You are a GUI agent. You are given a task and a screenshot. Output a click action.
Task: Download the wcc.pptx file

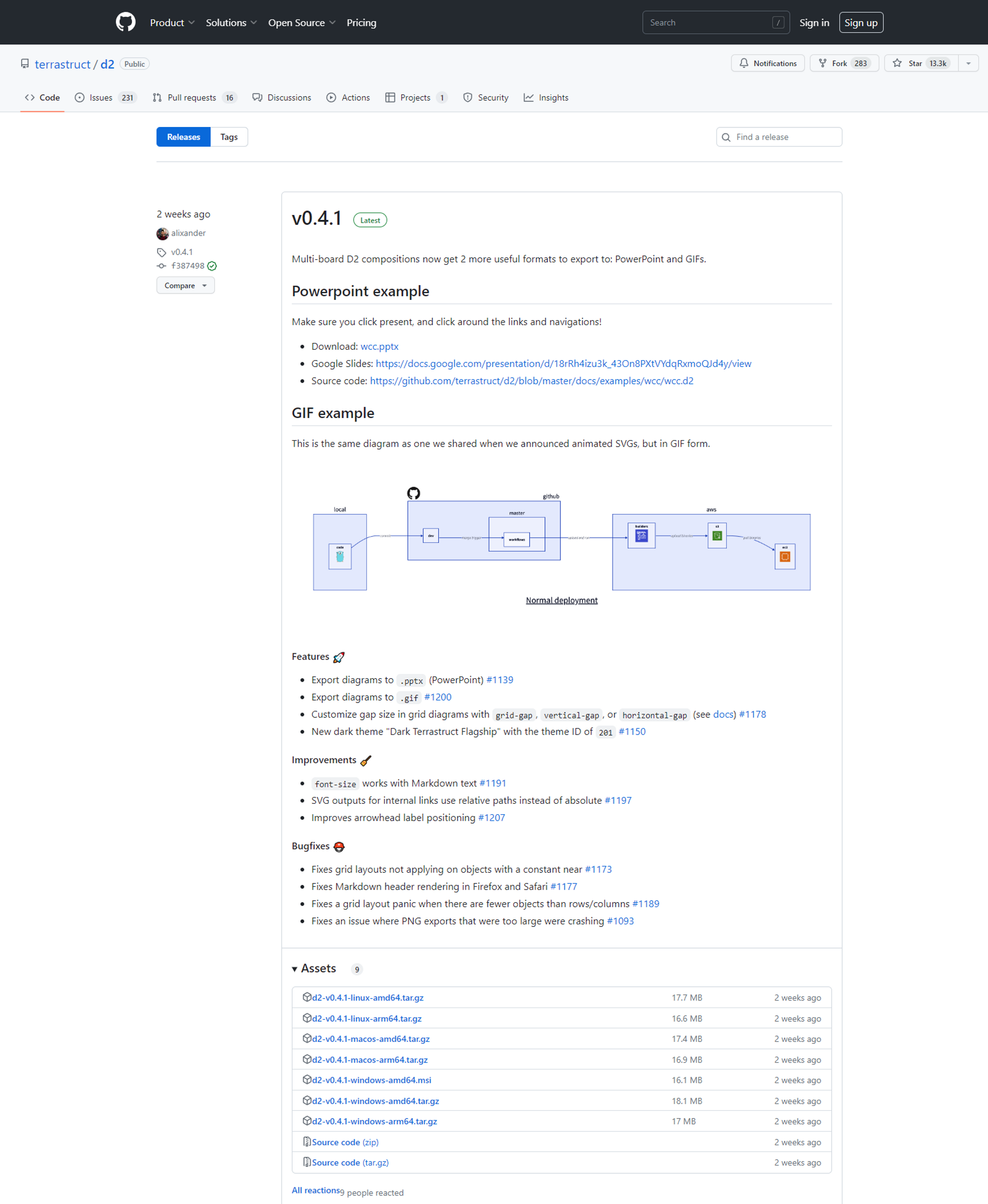pos(379,346)
